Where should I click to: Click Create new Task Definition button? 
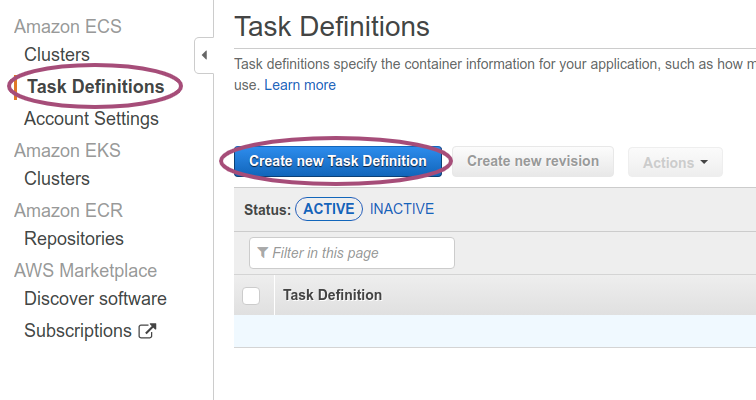(338, 161)
